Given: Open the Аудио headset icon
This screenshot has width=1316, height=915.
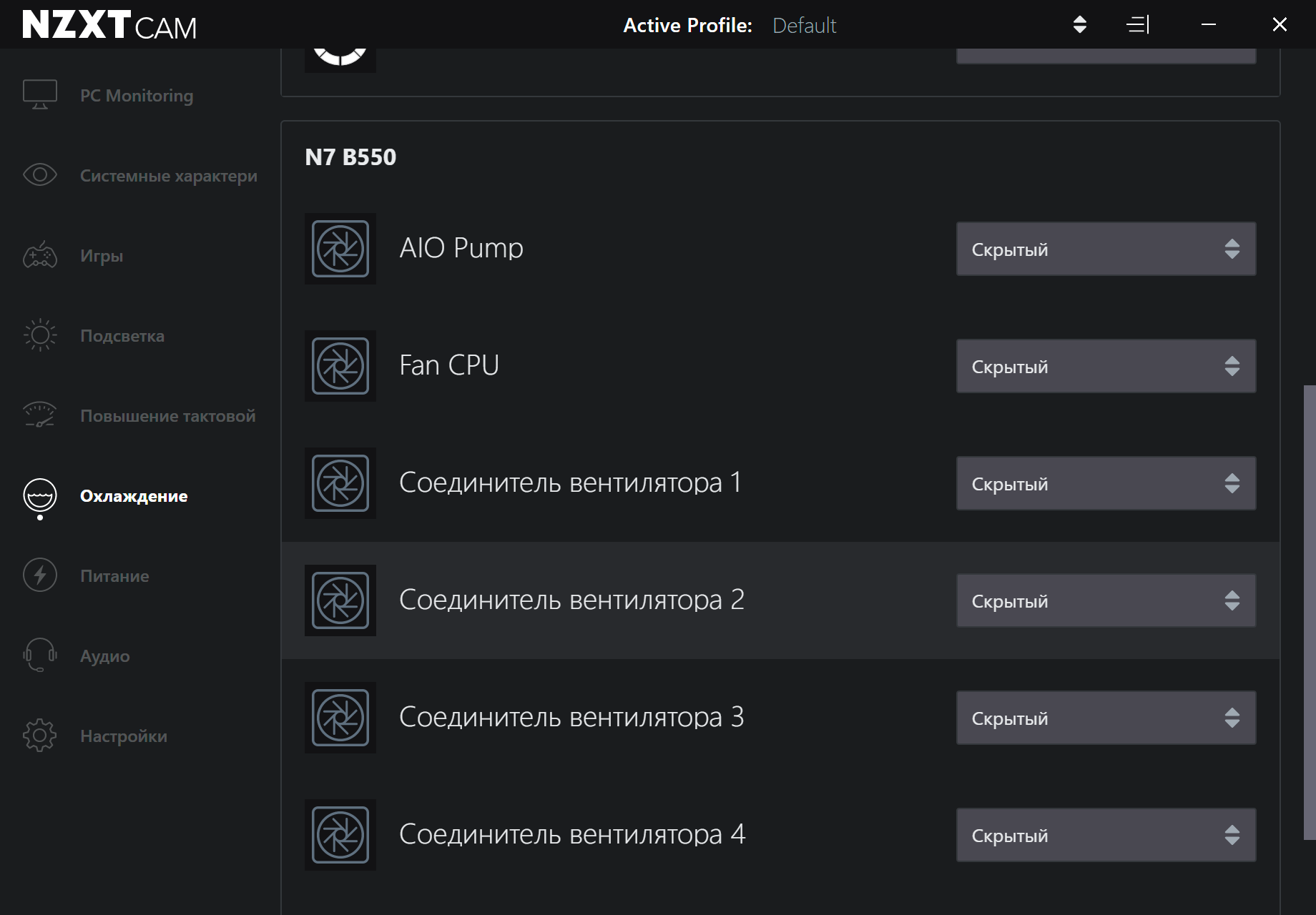Looking at the screenshot, I should [40, 656].
